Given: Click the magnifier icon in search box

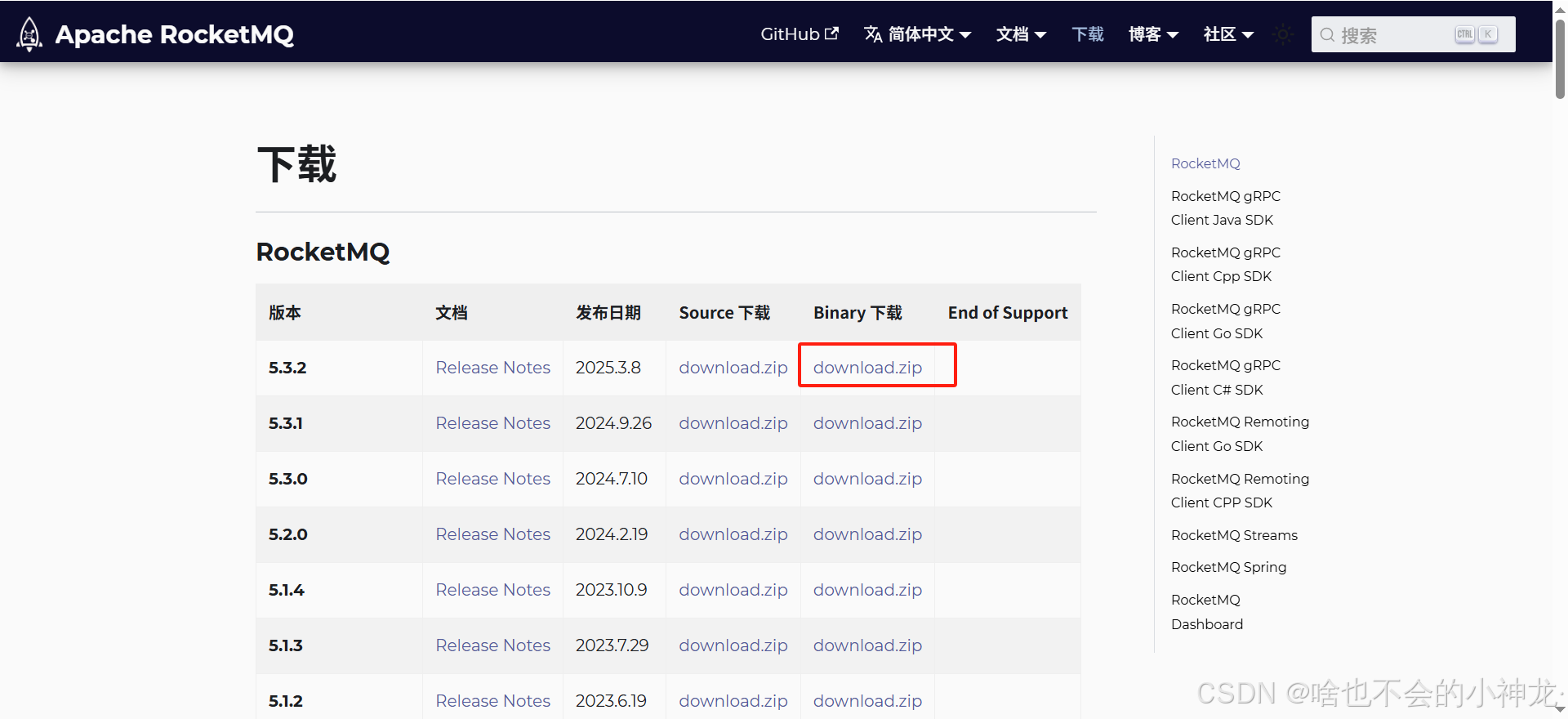Looking at the screenshot, I should (x=1327, y=35).
